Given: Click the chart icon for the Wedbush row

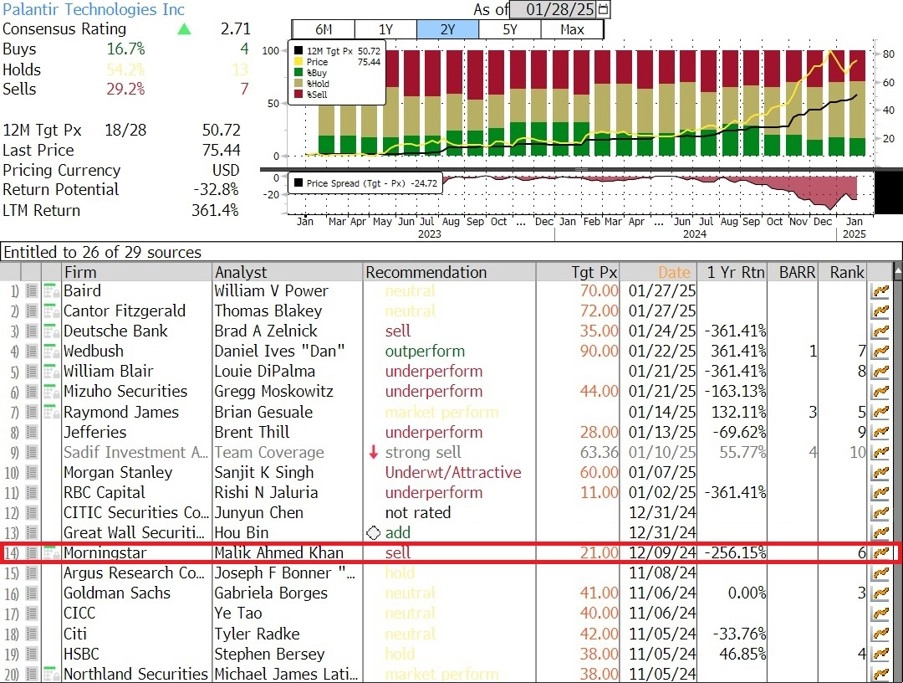Looking at the screenshot, I should pos(881,351).
